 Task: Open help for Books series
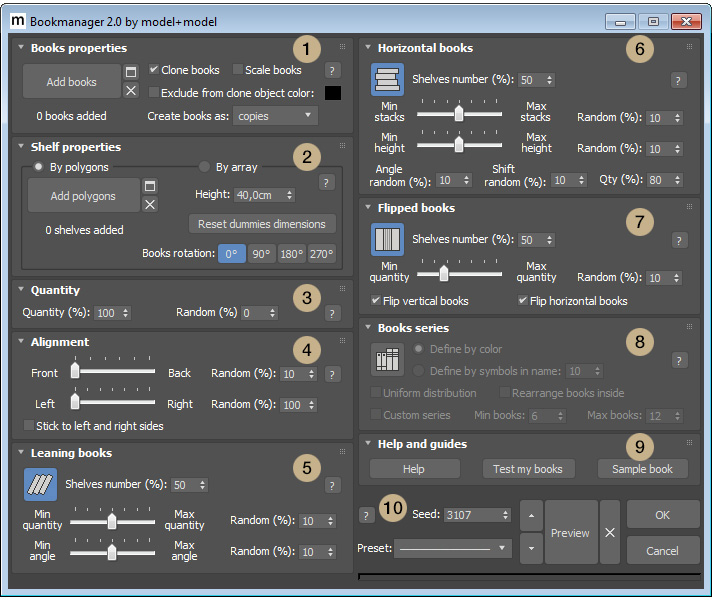click(679, 361)
